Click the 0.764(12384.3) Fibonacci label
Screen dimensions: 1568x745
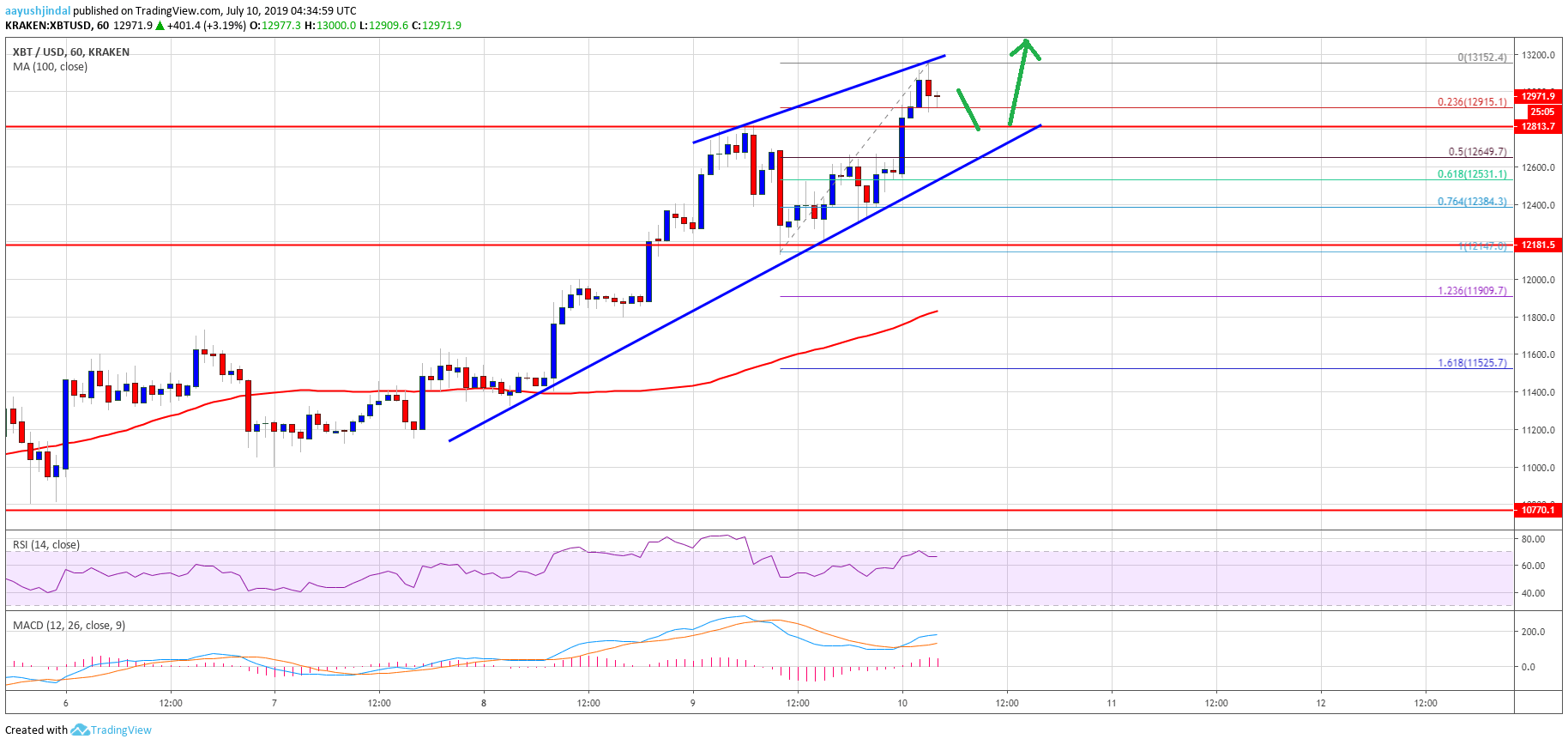[x=1472, y=203]
